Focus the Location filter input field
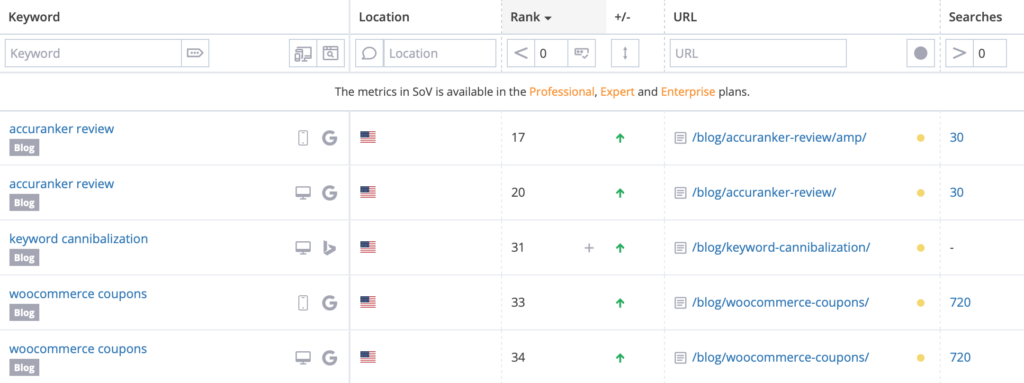The width and height of the screenshot is (1024, 383). point(440,54)
